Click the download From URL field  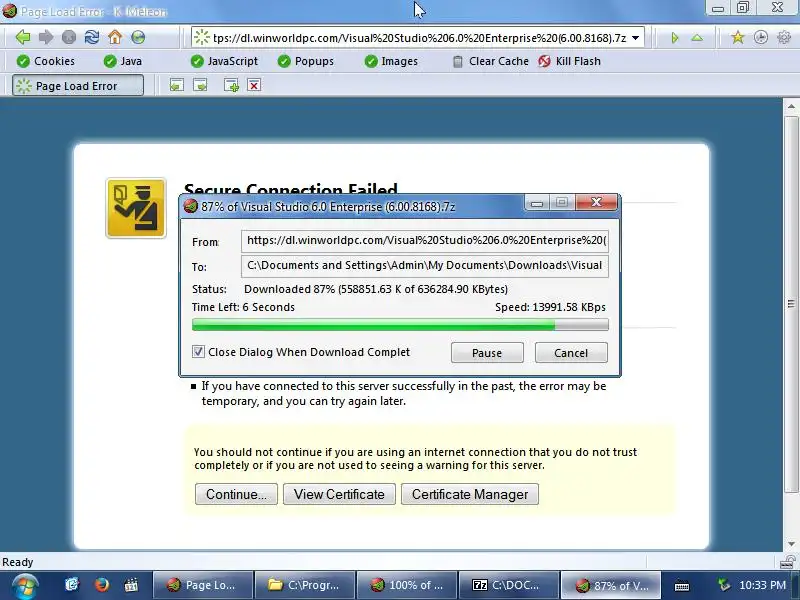click(x=425, y=241)
